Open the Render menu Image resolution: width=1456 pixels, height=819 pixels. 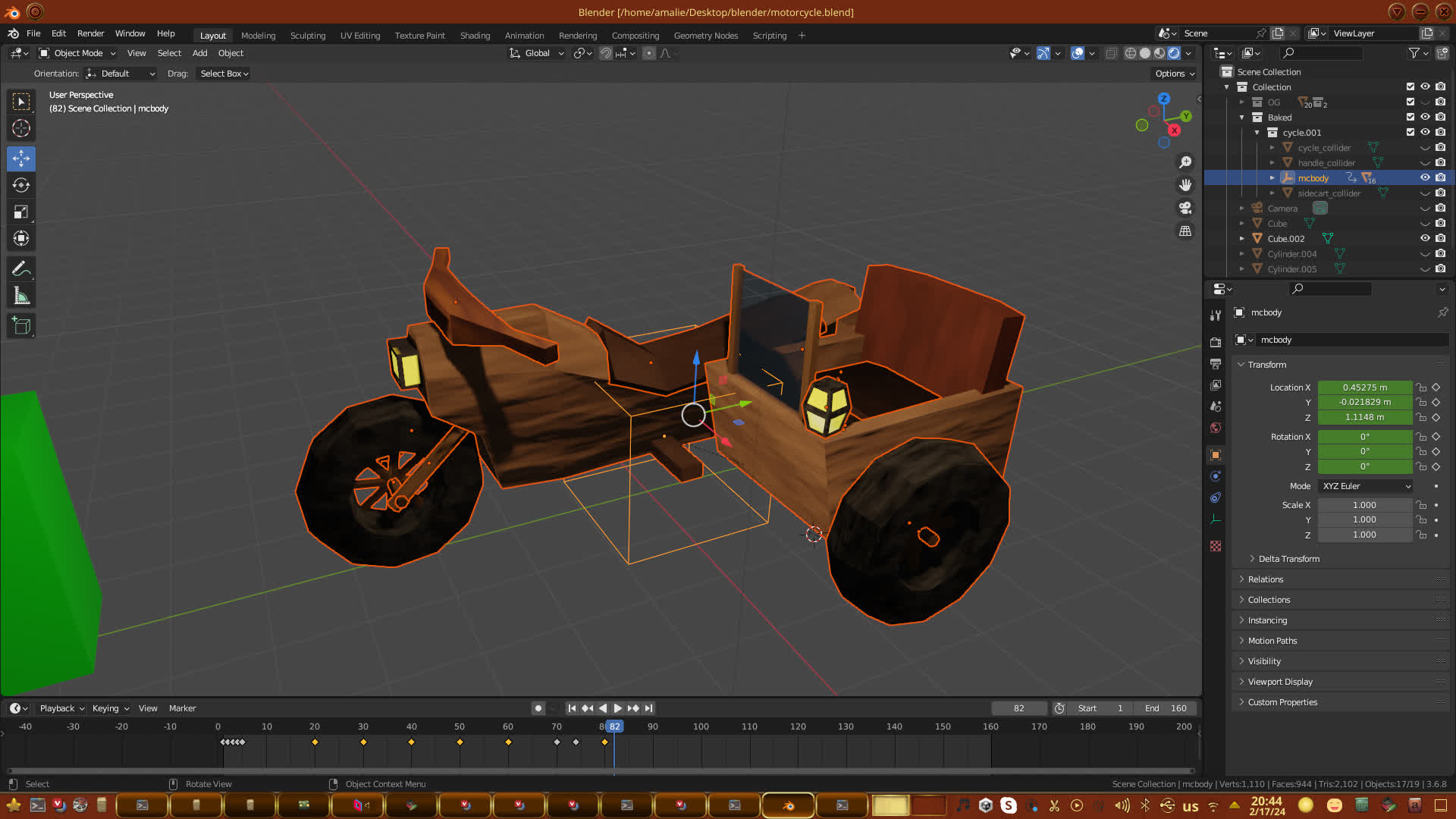pos(90,33)
